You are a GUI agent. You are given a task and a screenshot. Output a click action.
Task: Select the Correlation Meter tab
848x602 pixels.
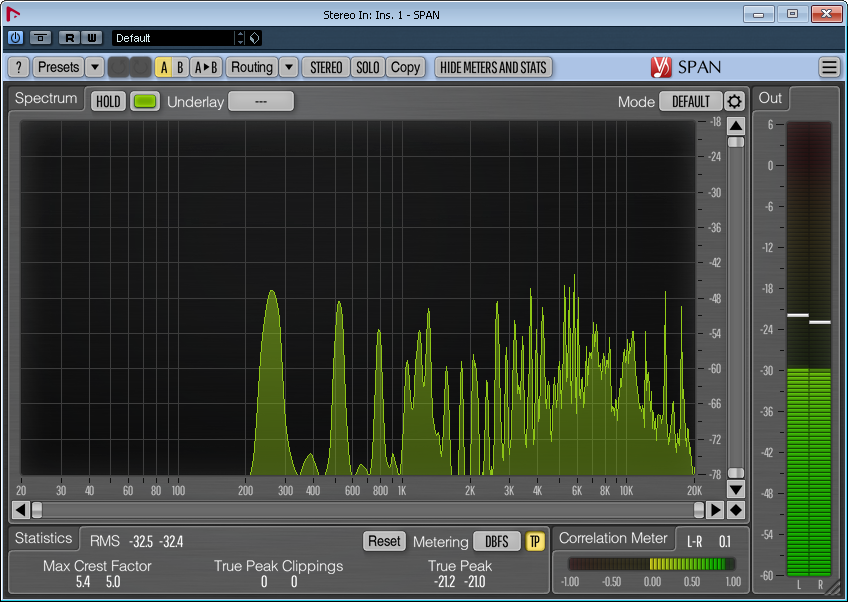coord(613,538)
